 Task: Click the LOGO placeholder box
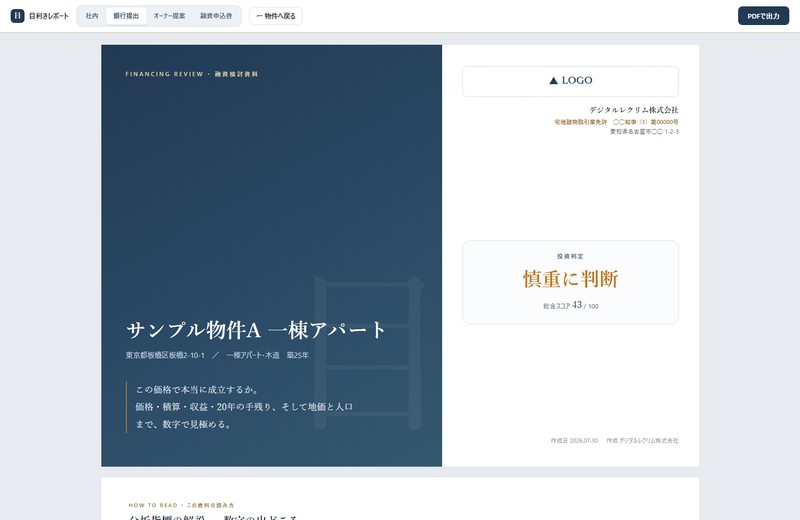click(570, 81)
